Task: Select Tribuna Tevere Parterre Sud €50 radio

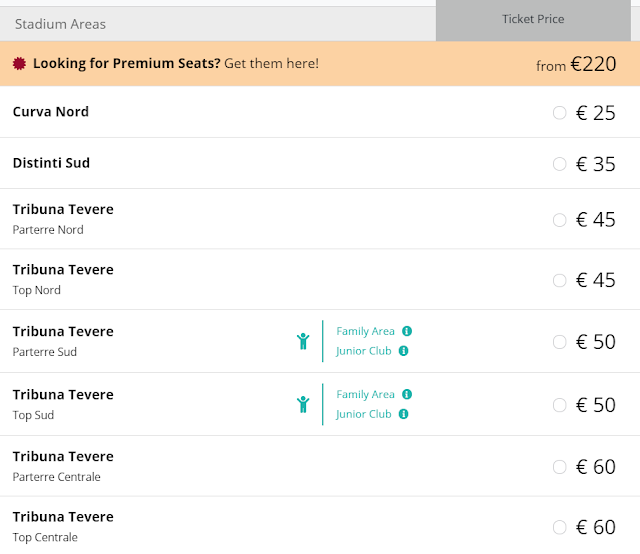Action: click(560, 342)
